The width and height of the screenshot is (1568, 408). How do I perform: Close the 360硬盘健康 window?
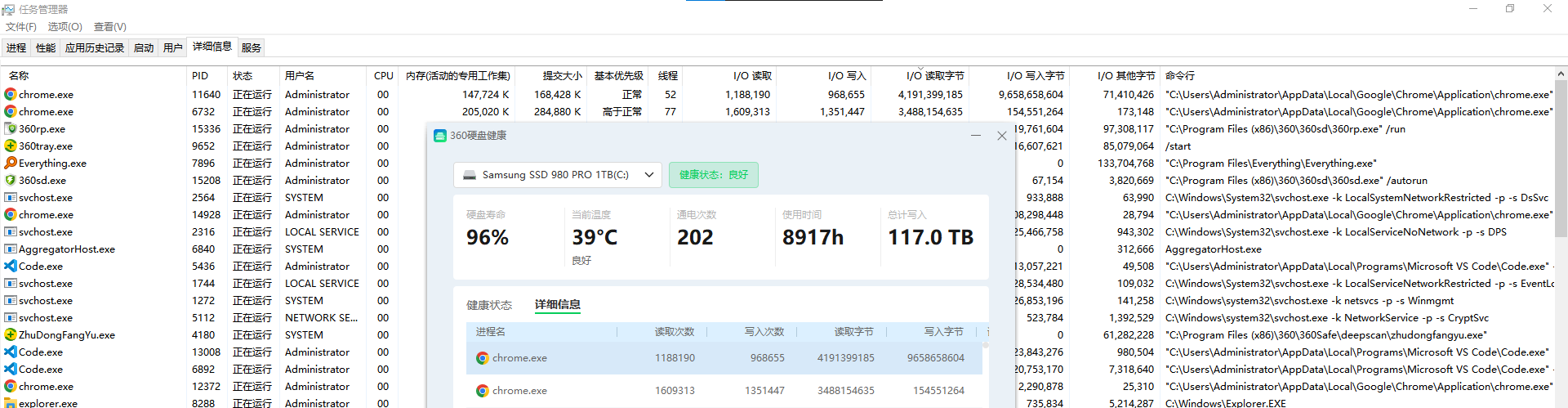pos(1002,136)
